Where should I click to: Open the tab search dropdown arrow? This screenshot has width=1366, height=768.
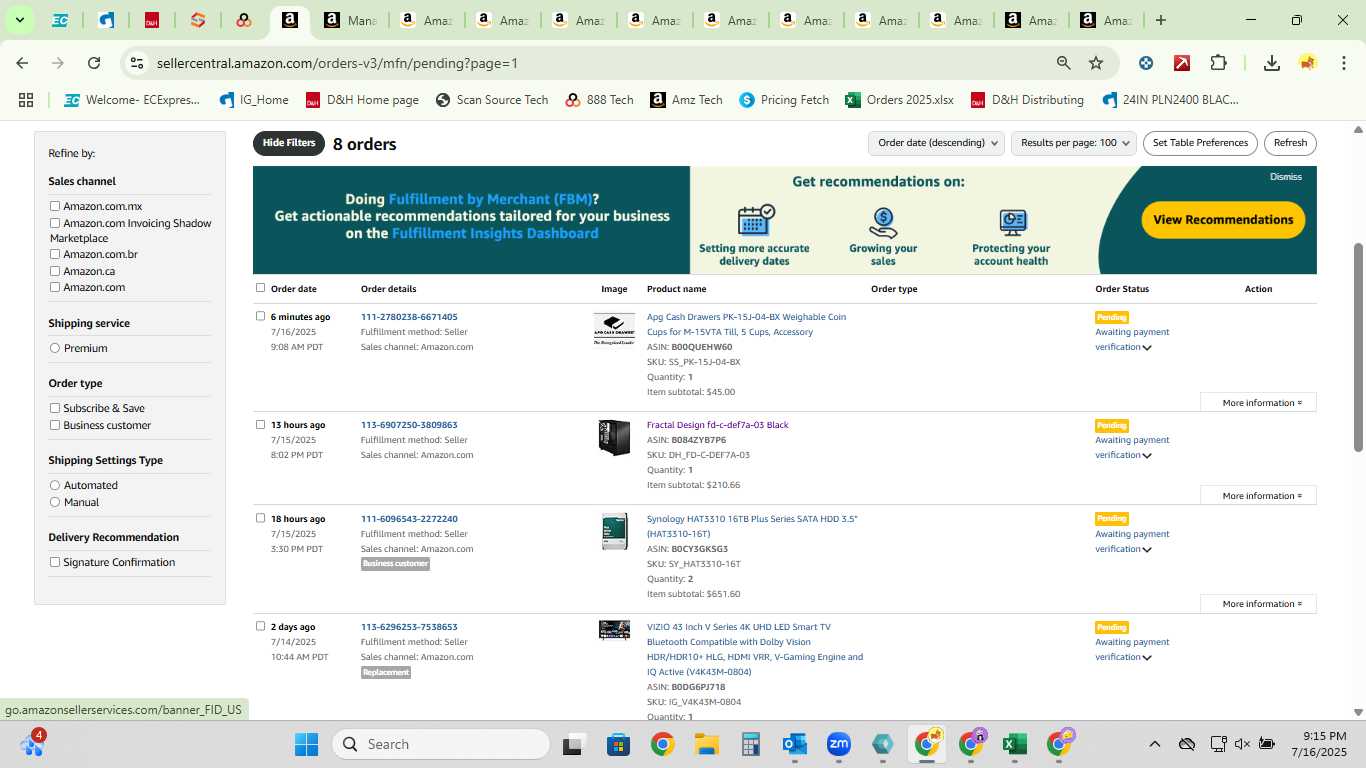coord(19,20)
